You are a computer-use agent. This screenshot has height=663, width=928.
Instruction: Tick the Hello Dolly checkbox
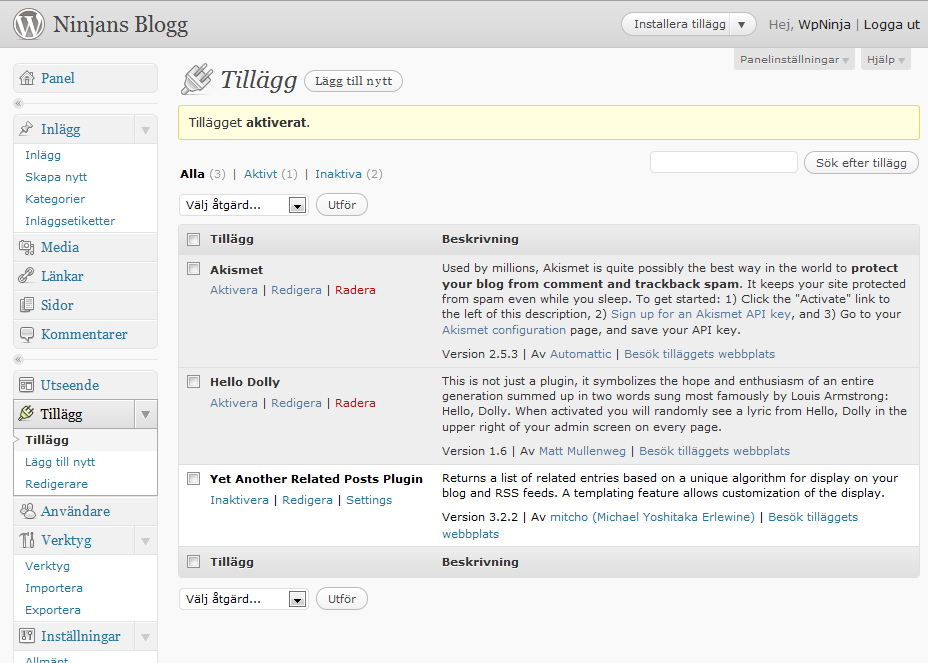(194, 381)
